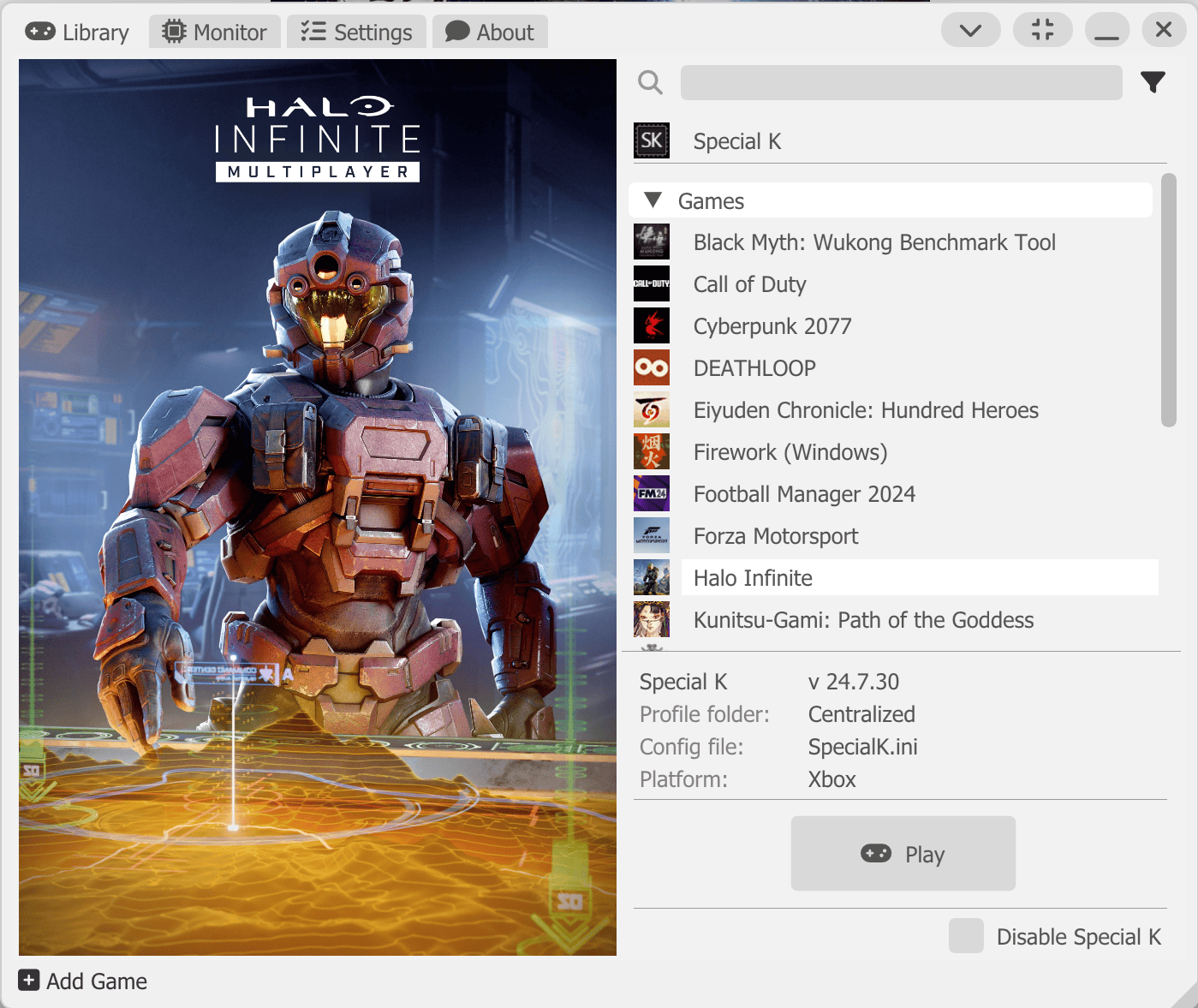Click the checklist icon on Settings tab
Screen dimensions: 1198x1008
313,32
